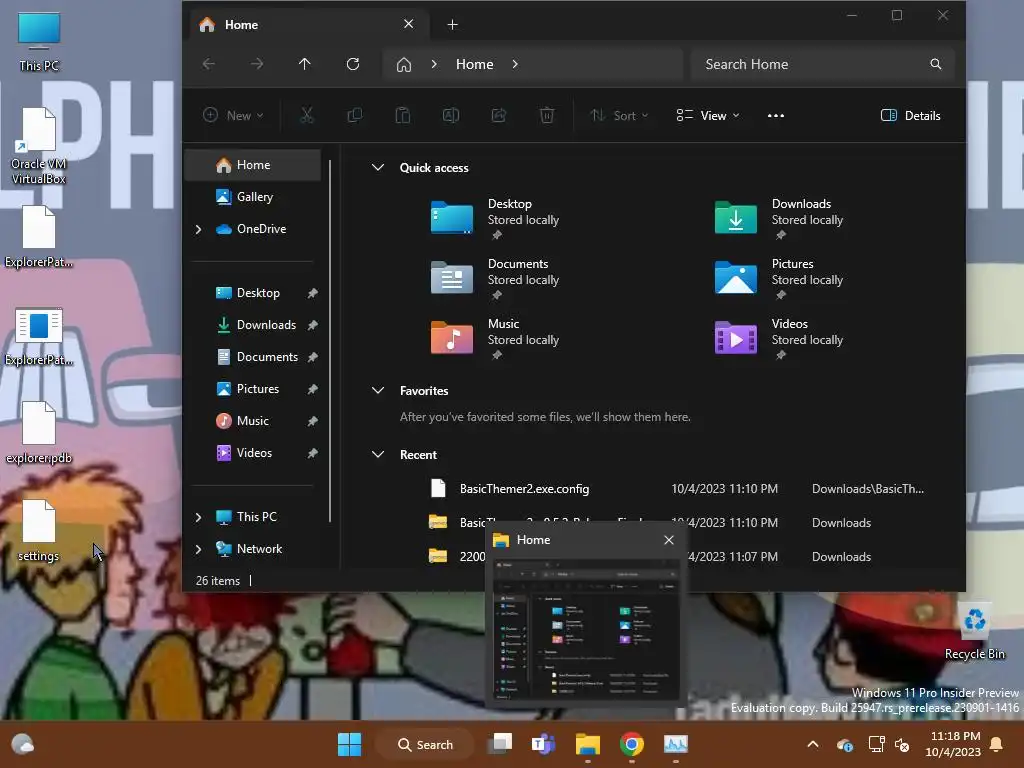
Task: Select Oracle VM VirtualBox desktop shortcut
Action: coord(39,146)
